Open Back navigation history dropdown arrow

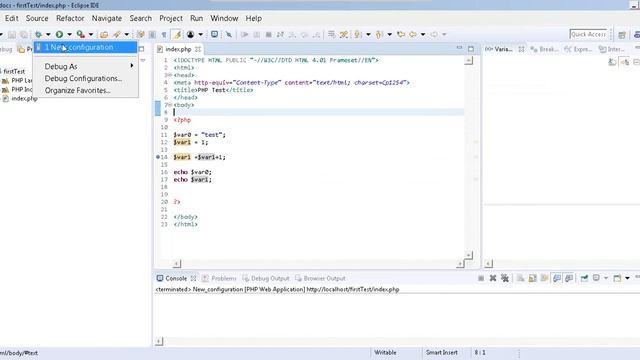(423, 35)
